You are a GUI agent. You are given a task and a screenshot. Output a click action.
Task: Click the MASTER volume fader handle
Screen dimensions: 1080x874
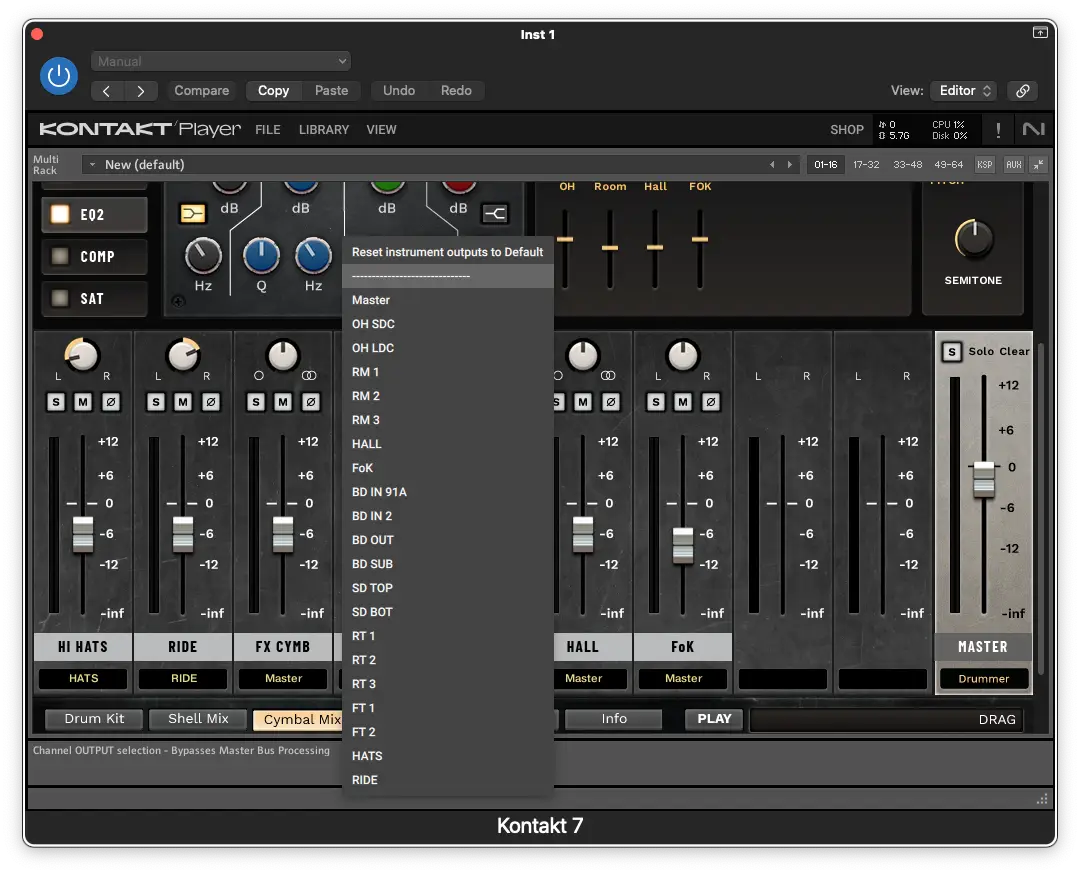coord(984,479)
